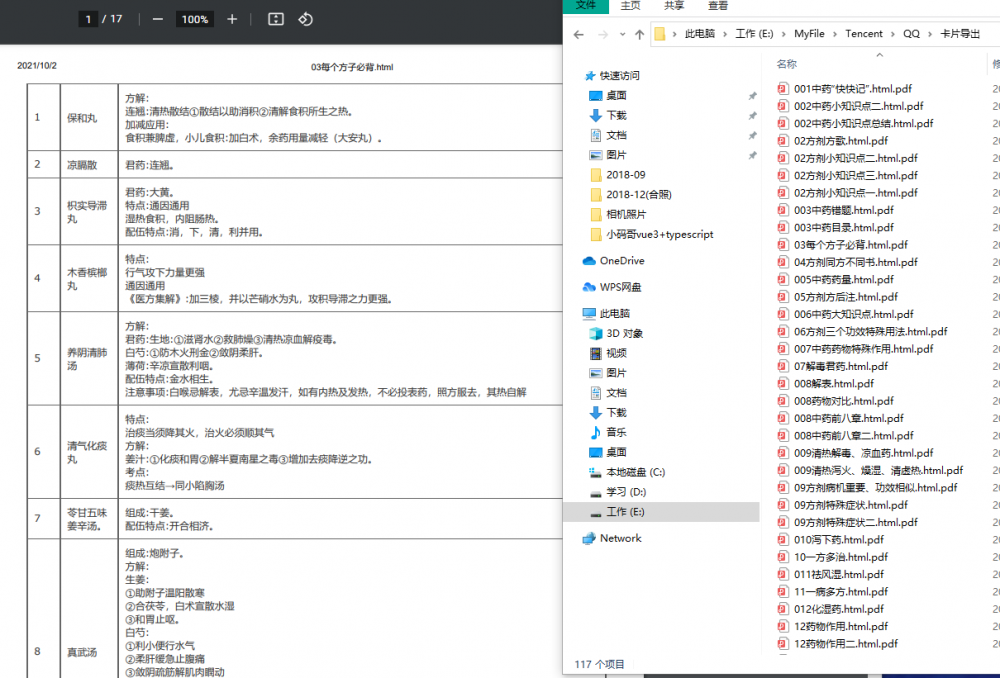
Task: Click the fit-to-page icon in PDF viewer
Action: pyautogui.click(x=276, y=19)
